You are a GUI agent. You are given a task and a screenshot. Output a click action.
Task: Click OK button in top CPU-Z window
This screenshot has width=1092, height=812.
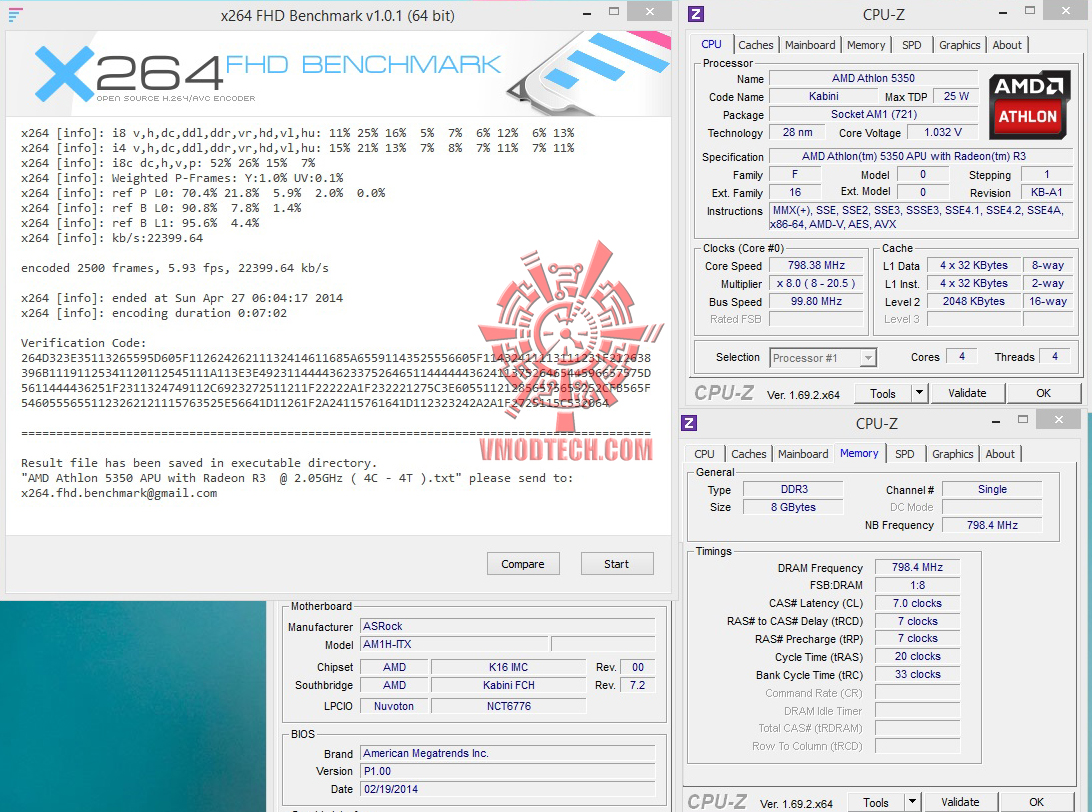[1043, 393]
